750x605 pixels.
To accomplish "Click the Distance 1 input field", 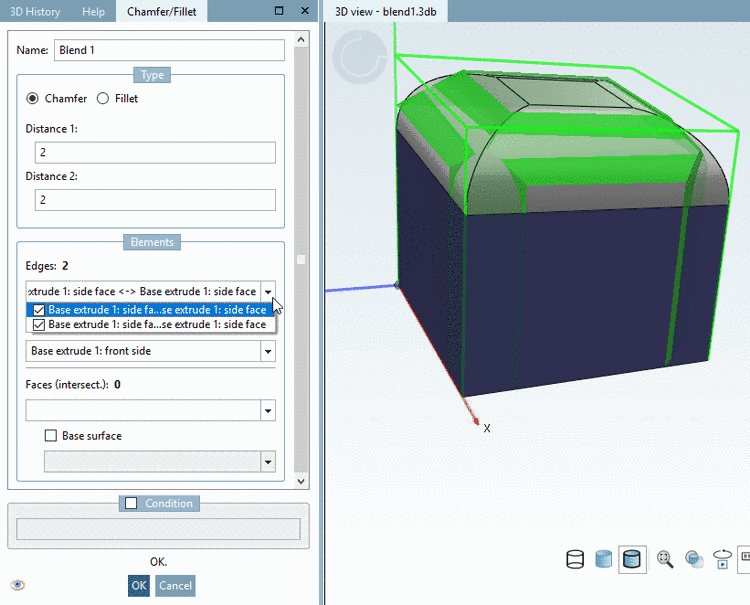I will click(x=155, y=153).
